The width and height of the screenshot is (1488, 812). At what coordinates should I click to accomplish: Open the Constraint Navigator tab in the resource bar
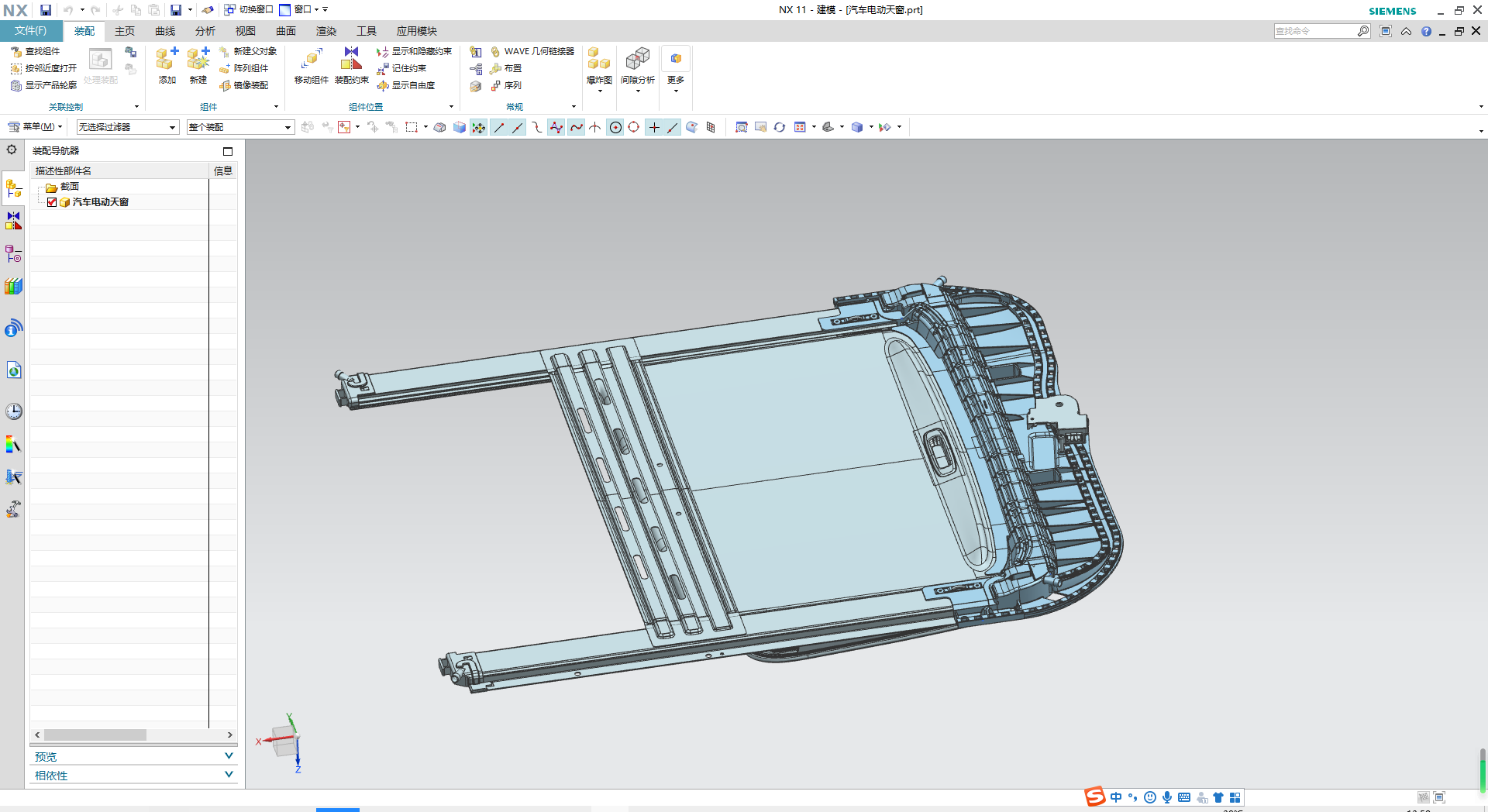point(13,221)
